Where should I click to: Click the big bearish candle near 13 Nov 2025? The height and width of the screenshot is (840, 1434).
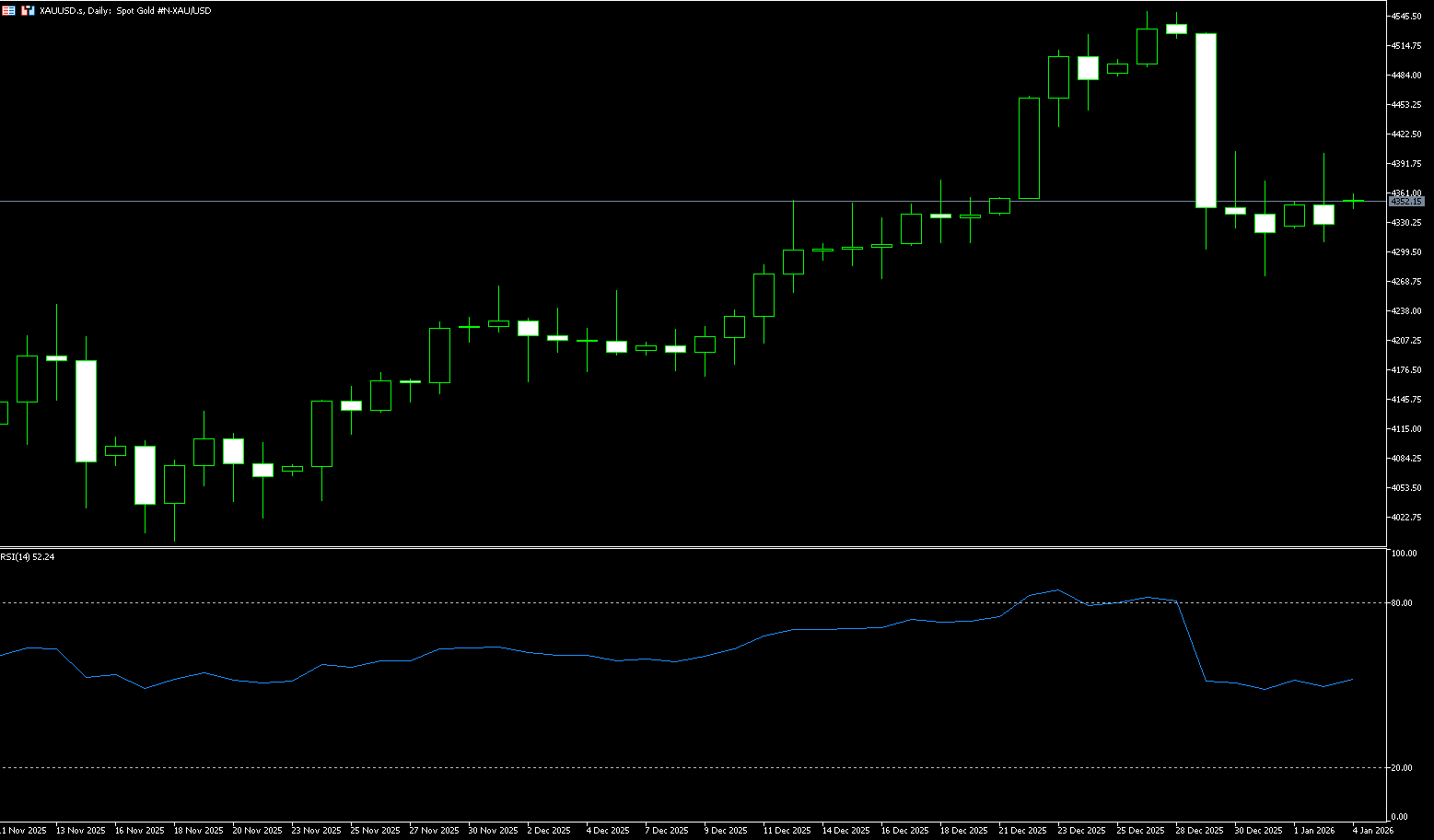coord(86,410)
